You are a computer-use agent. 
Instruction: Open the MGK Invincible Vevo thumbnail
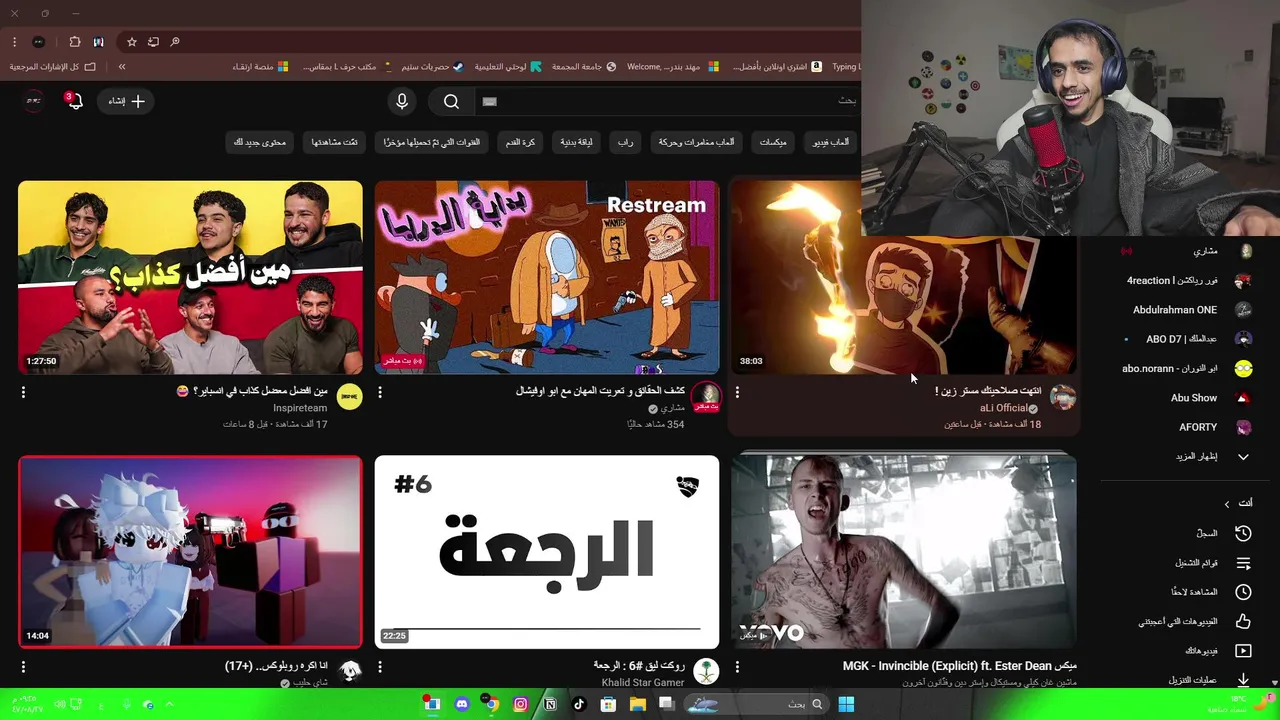pos(904,552)
